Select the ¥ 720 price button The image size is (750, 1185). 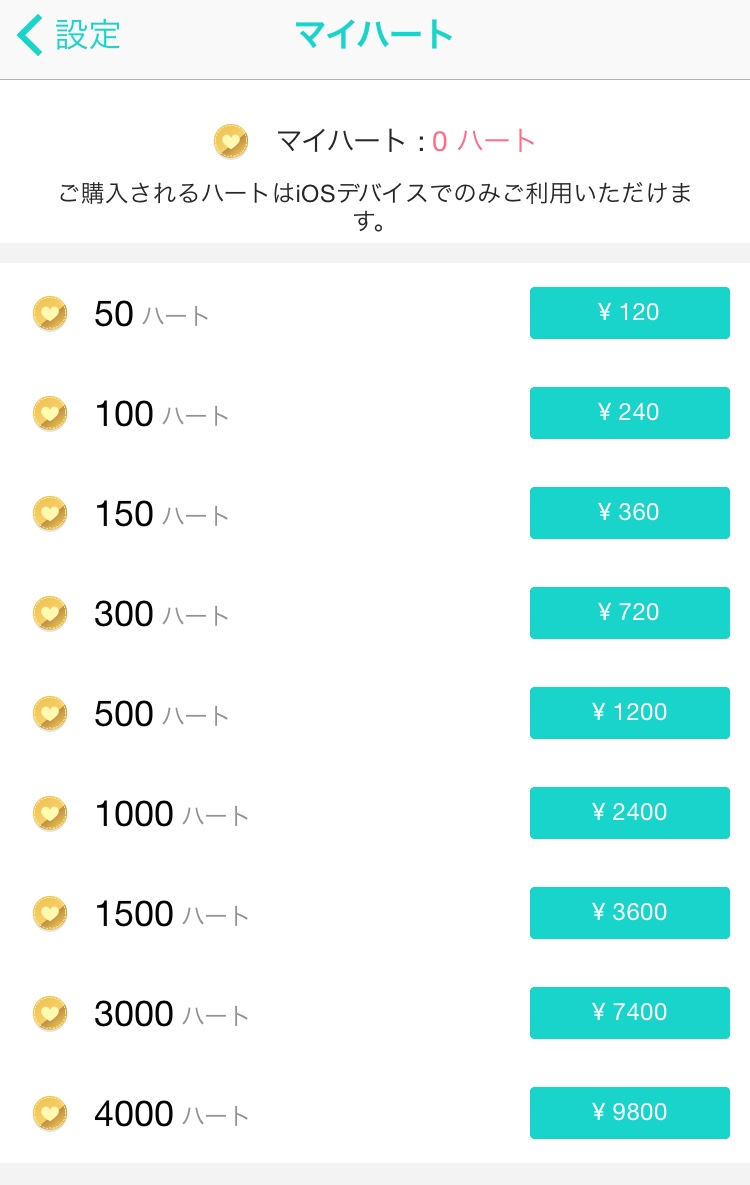pos(629,613)
